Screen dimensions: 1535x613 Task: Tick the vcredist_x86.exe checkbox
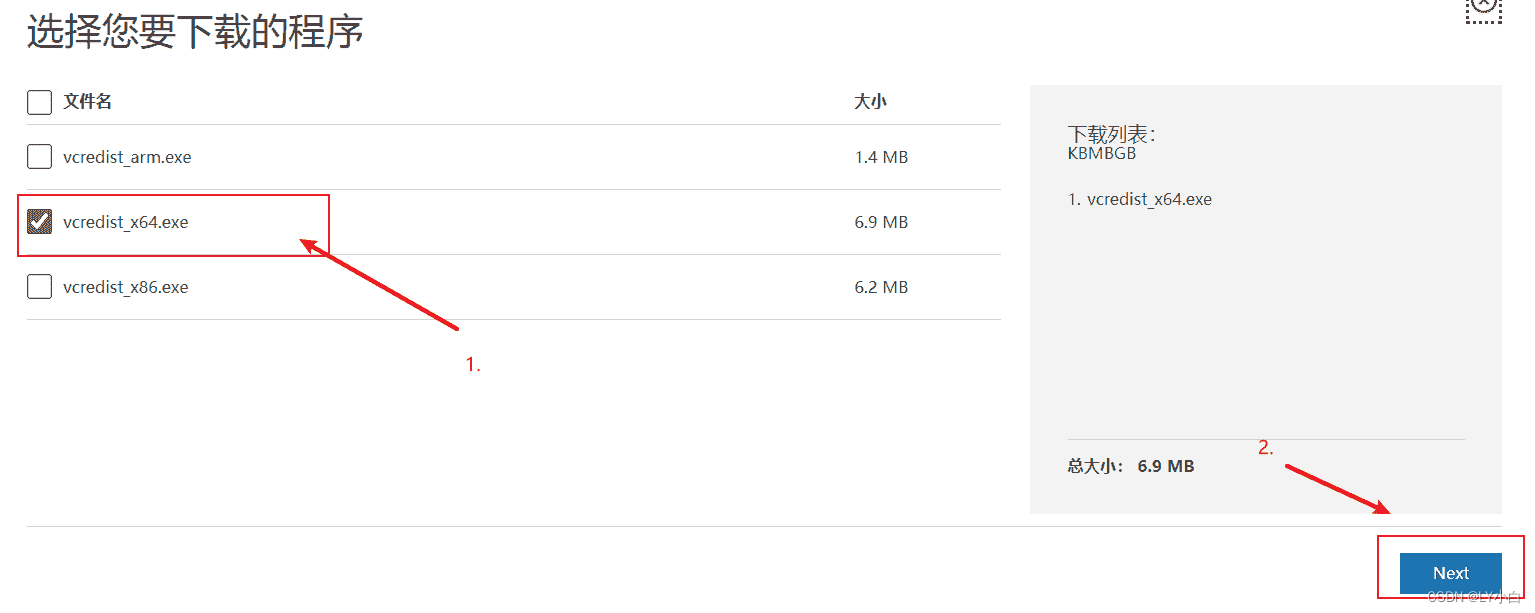coord(39,287)
